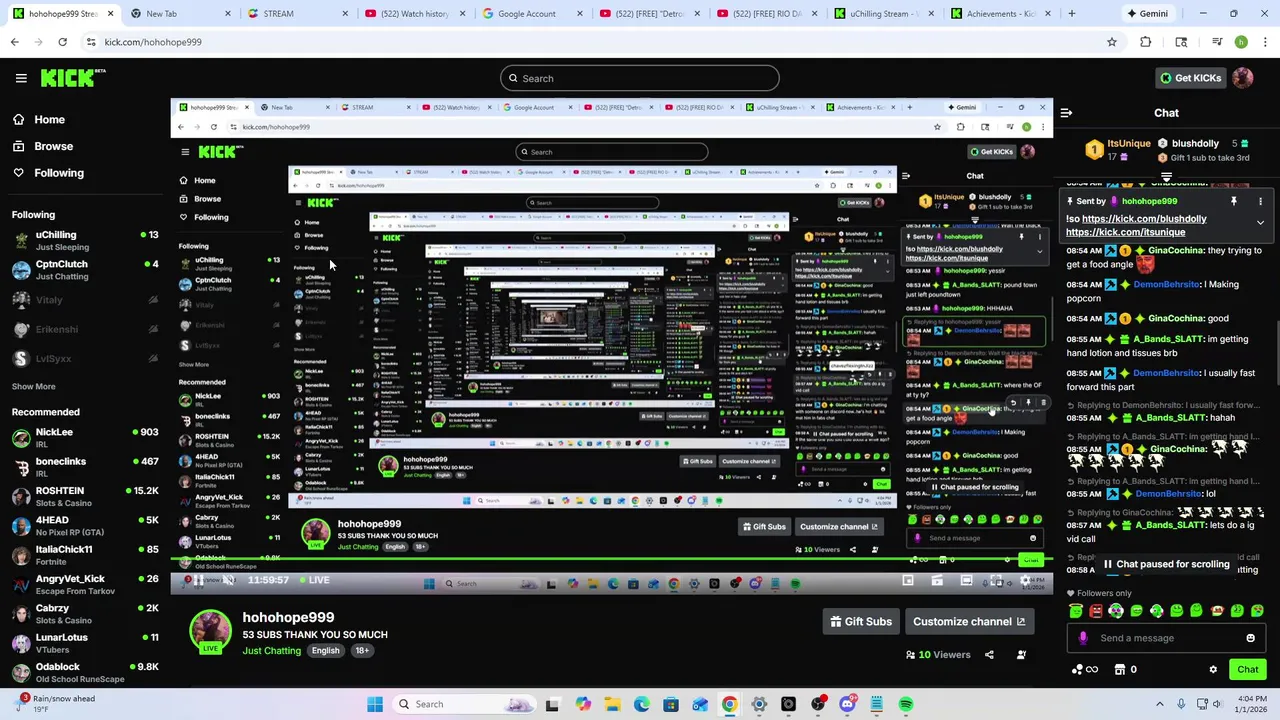Unmute the stream player volume
This screenshot has height=720, width=1280.
229,580
